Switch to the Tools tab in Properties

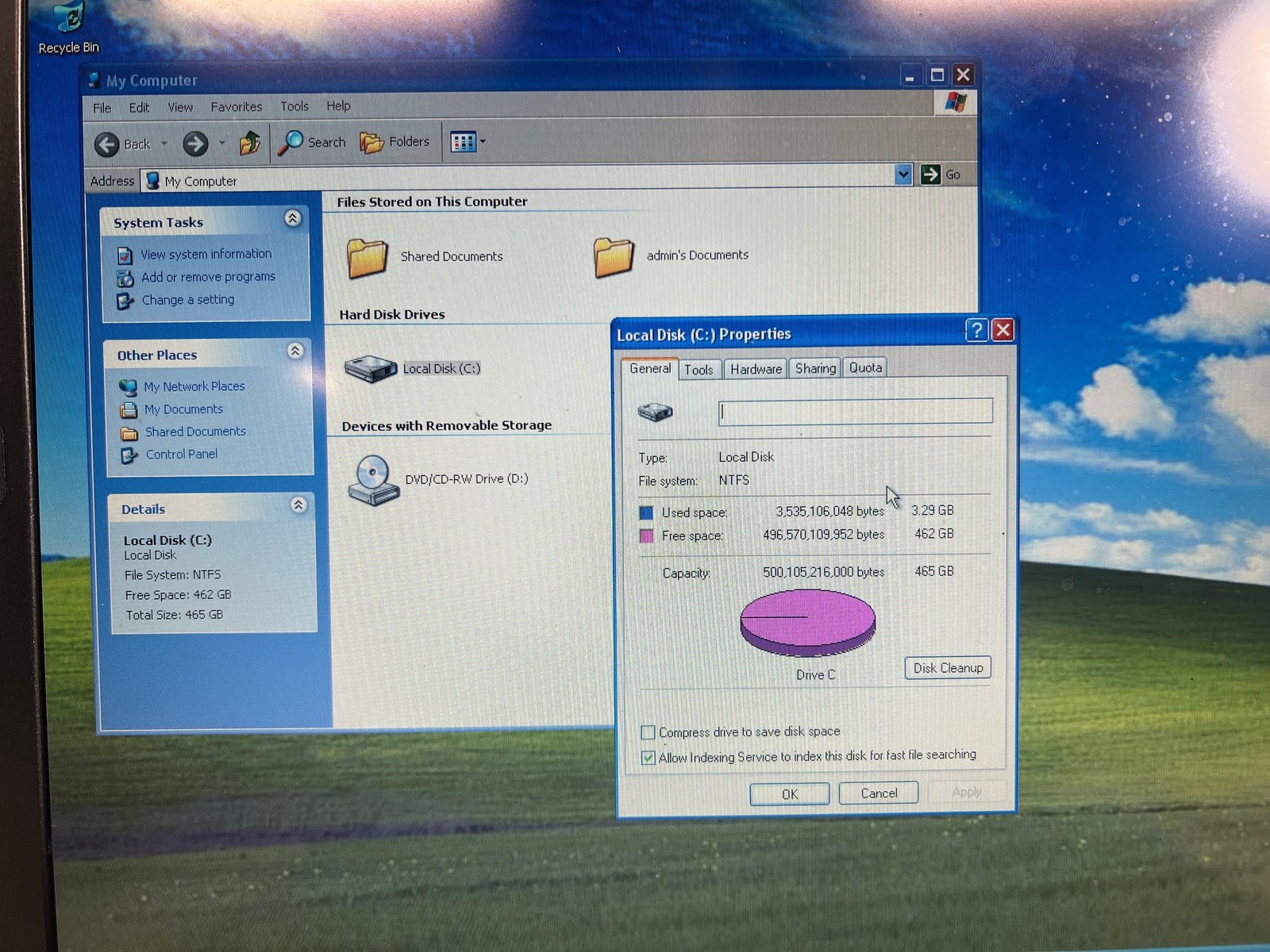click(x=698, y=370)
